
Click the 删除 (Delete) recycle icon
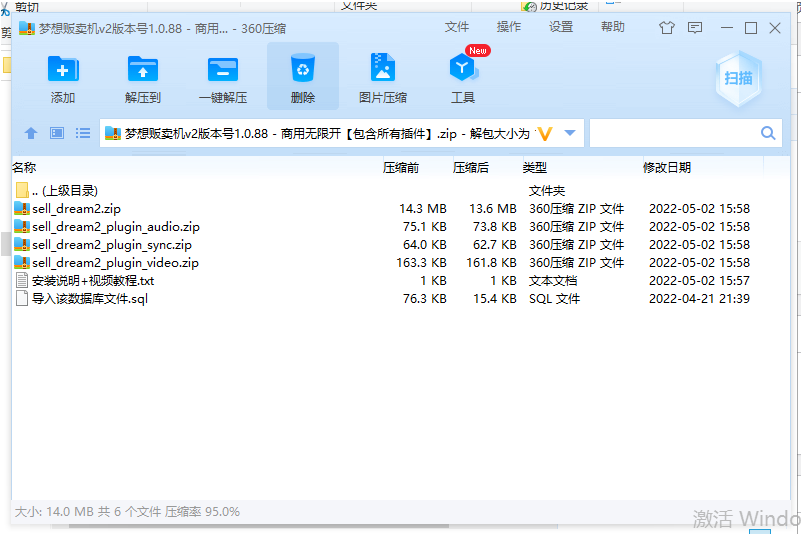pyautogui.click(x=302, y=77)
